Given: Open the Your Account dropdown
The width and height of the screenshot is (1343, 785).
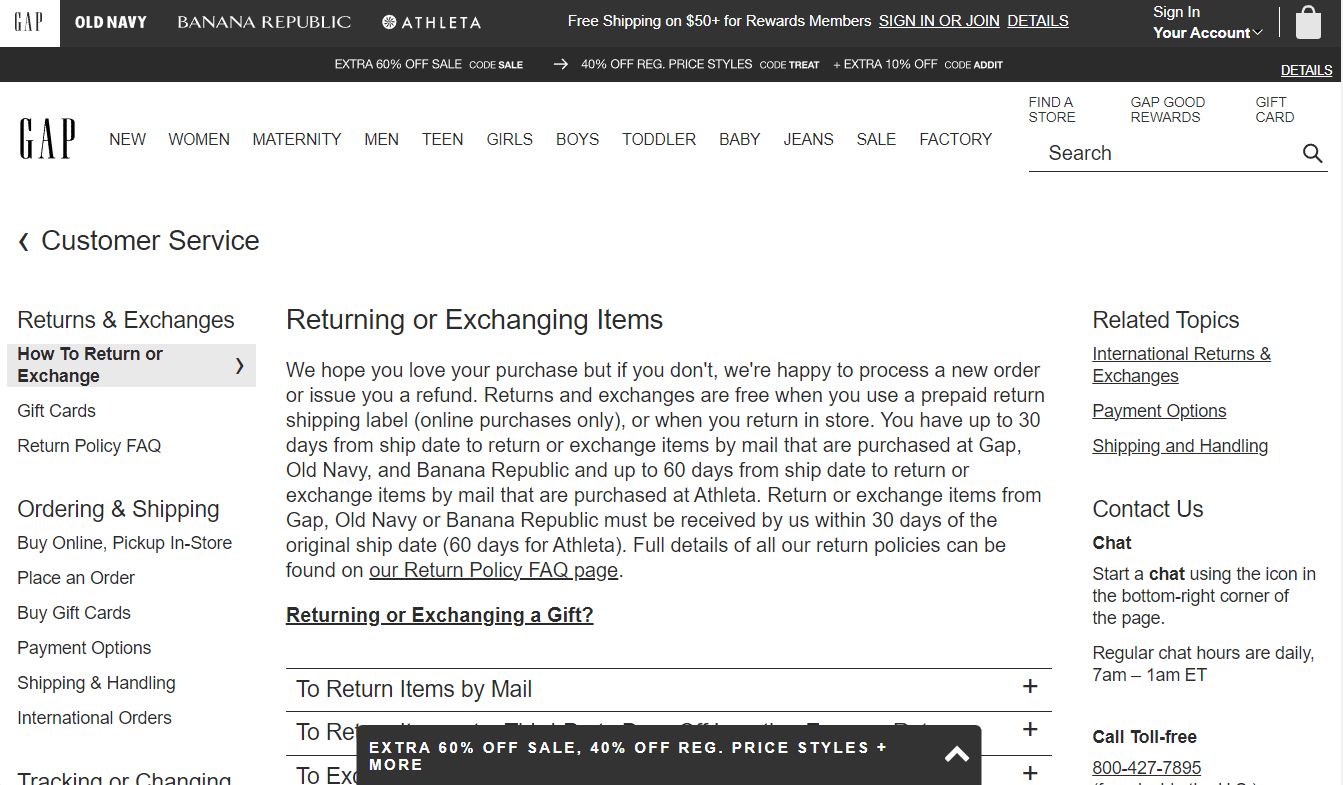Looking at the screenshot, I should tap(1207, 33).
